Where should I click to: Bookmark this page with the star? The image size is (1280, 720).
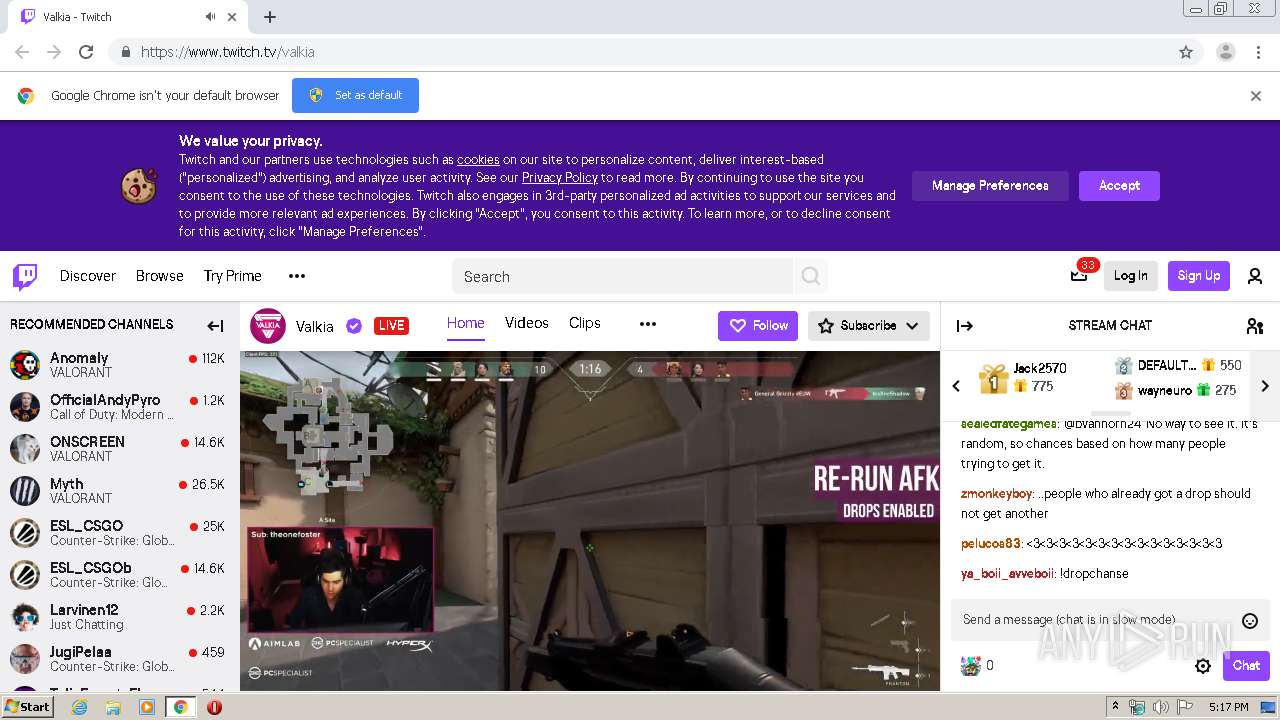(x=1186, y=52)
